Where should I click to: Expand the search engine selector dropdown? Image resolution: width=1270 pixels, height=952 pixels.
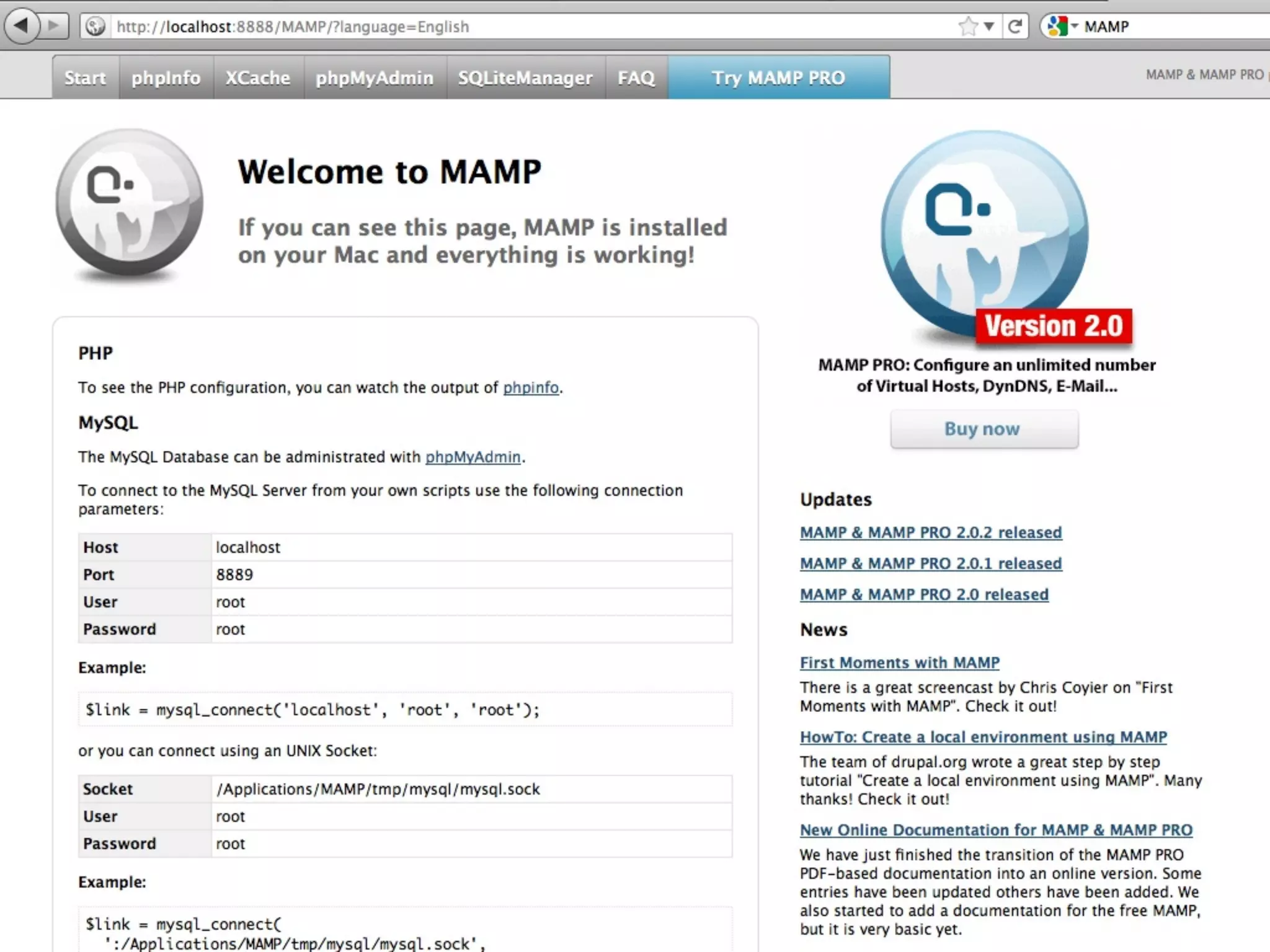pyautogui.click(x=1075, y=27)
